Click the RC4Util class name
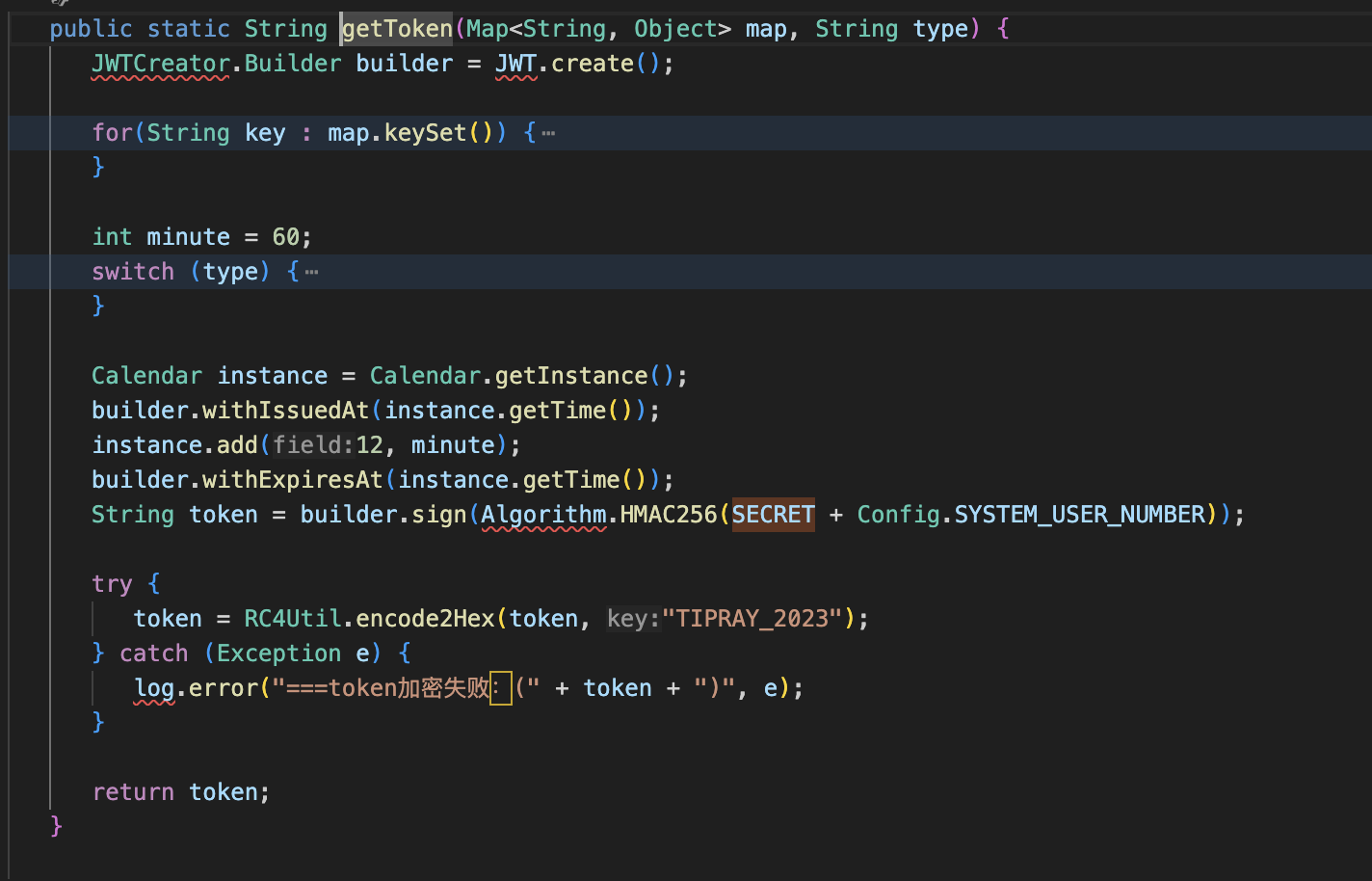The width and height of the screenshot is (1372, 881). pos(292,619)
